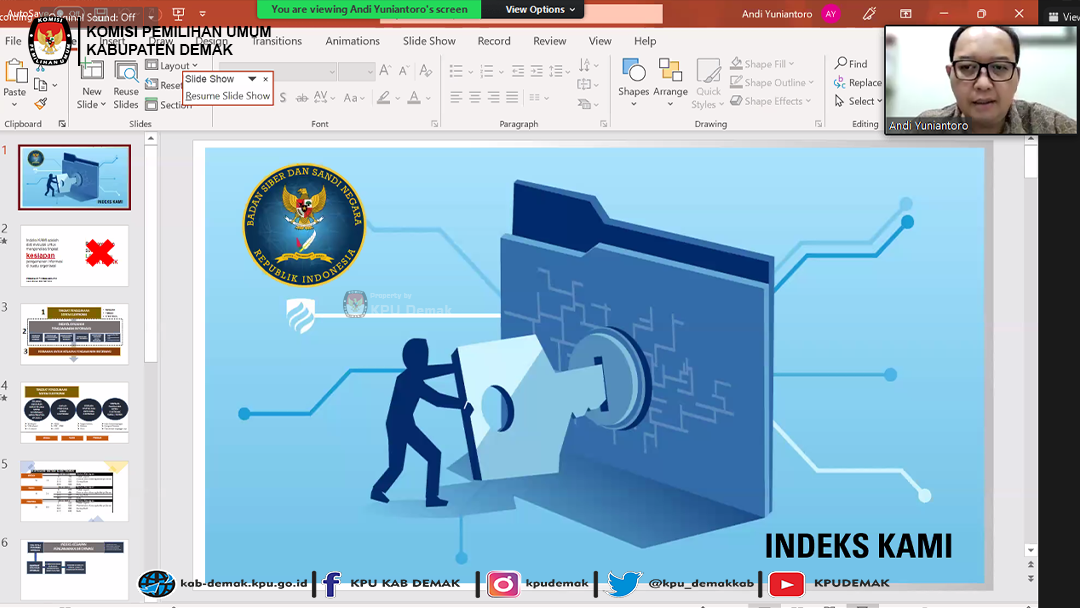
Task: Close the Slide Show floating popup
Action: pos(266,79)
